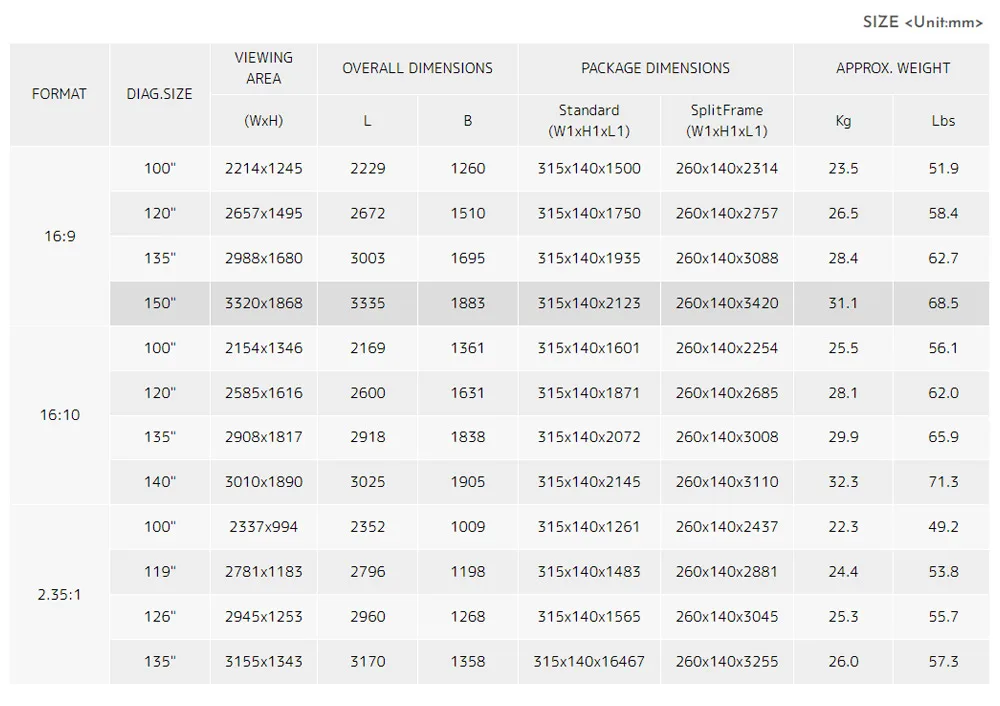Click the FORMAT column header
Image resolution: width=1000 pixels, height=706 pixels.
coord(59,94)
